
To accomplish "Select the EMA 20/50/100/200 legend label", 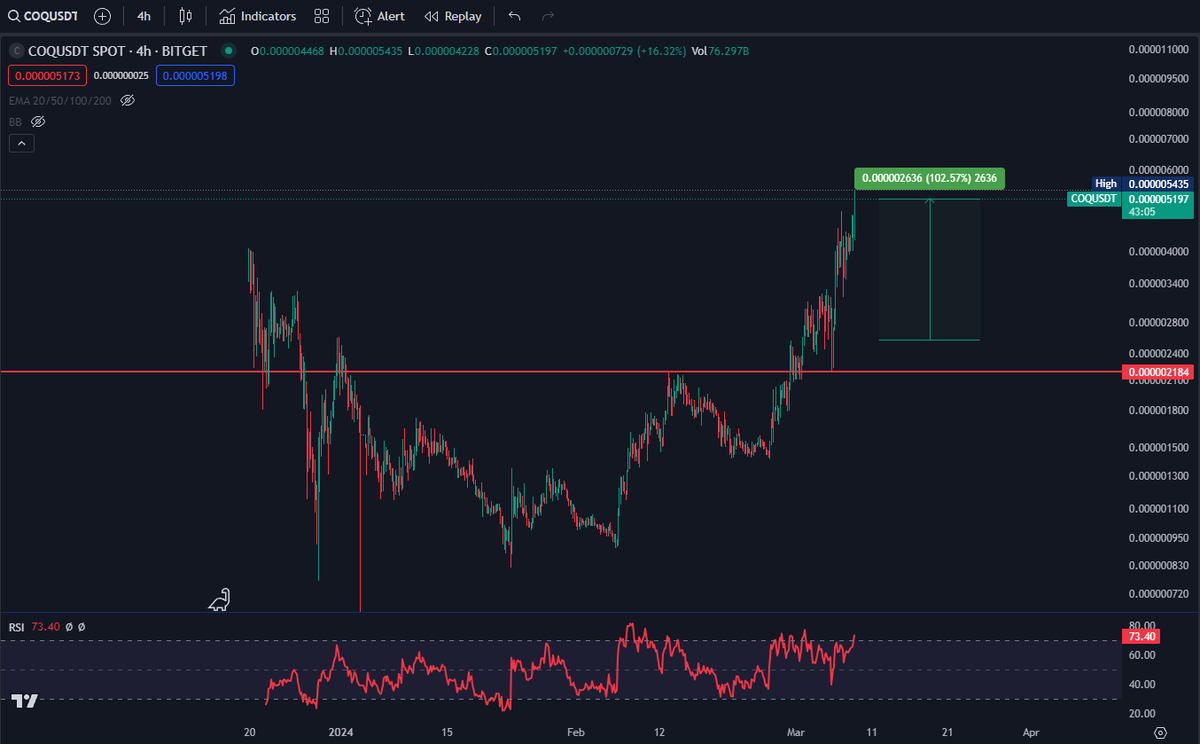I will pyautogui.click(x=60, y=100).
